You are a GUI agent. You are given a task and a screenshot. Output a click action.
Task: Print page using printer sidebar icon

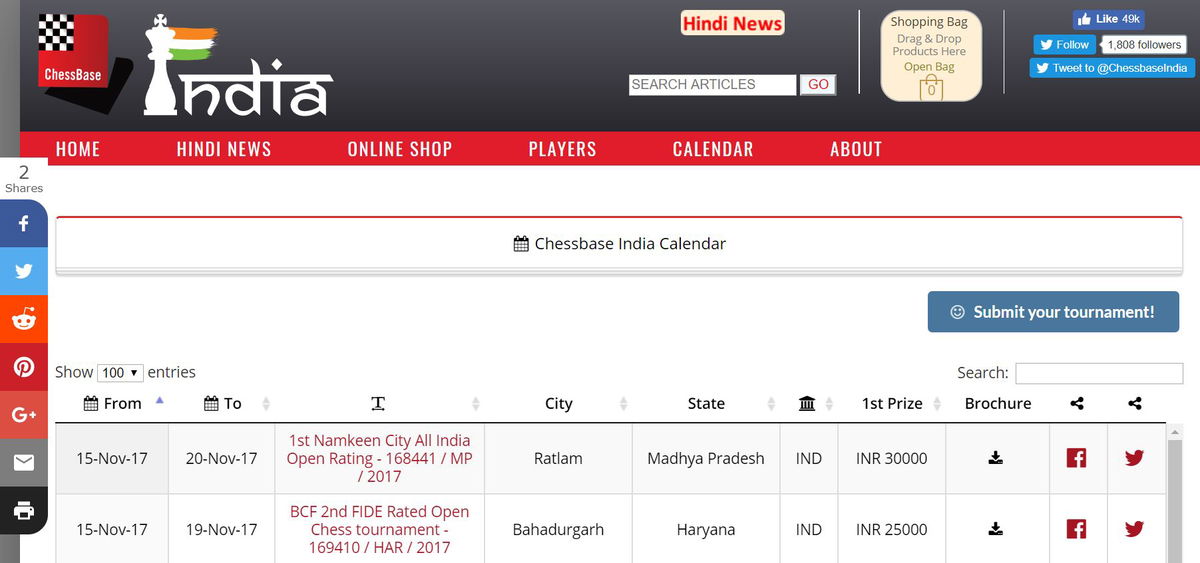pyautogui.click(x=24, y=510)
